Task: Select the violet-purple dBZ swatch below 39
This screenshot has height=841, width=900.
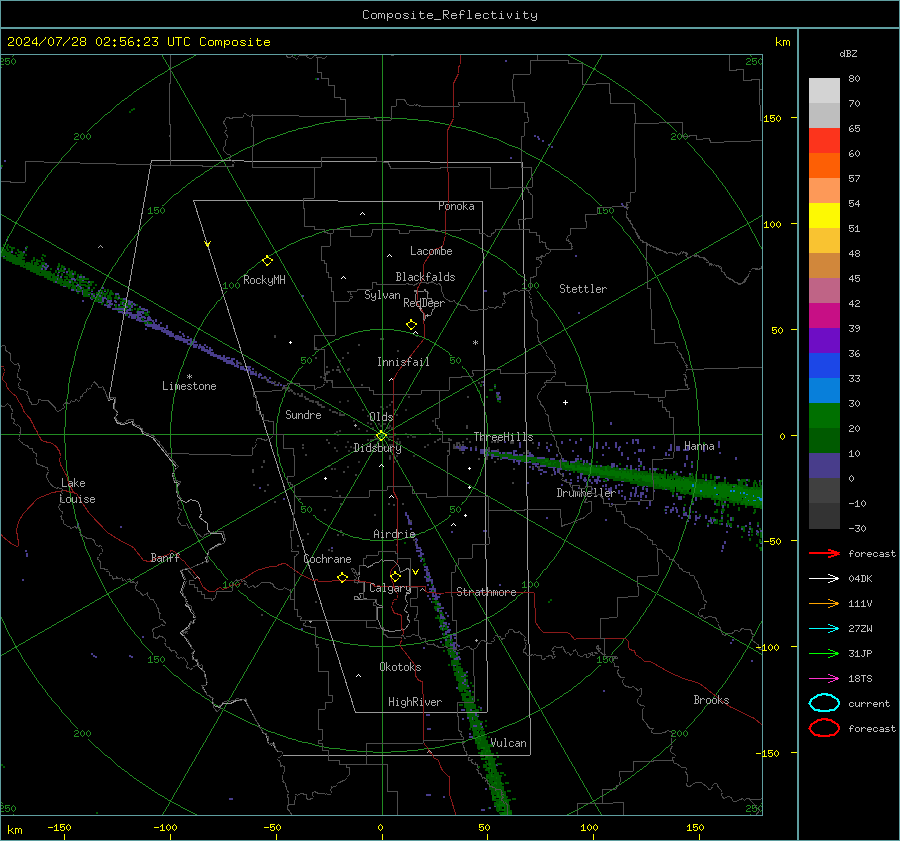Action: (824, 340)
